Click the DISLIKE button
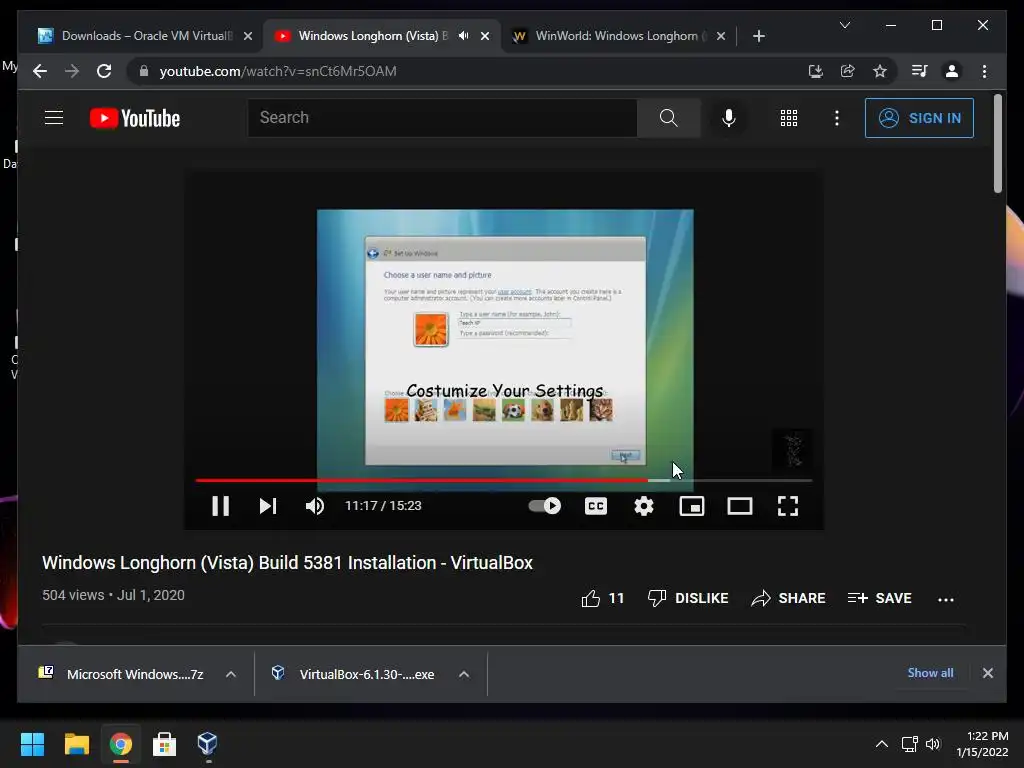The image size is (1024, 768). point(688,598)
